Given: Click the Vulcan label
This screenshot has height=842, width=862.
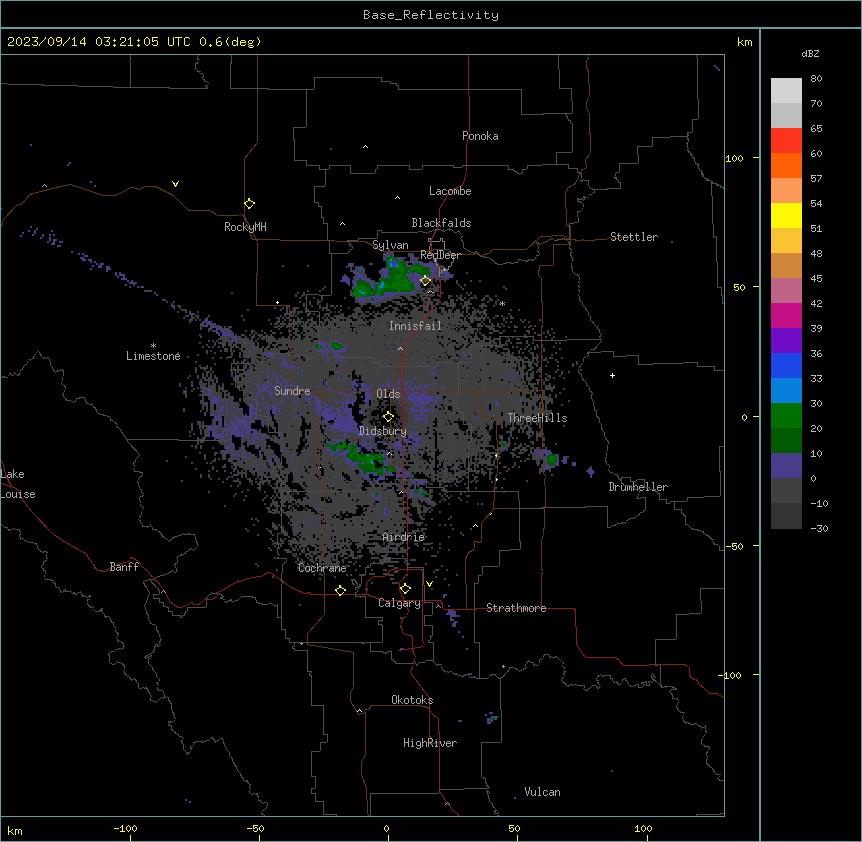Looking at the screenshot, I should (x=543, y=792).
